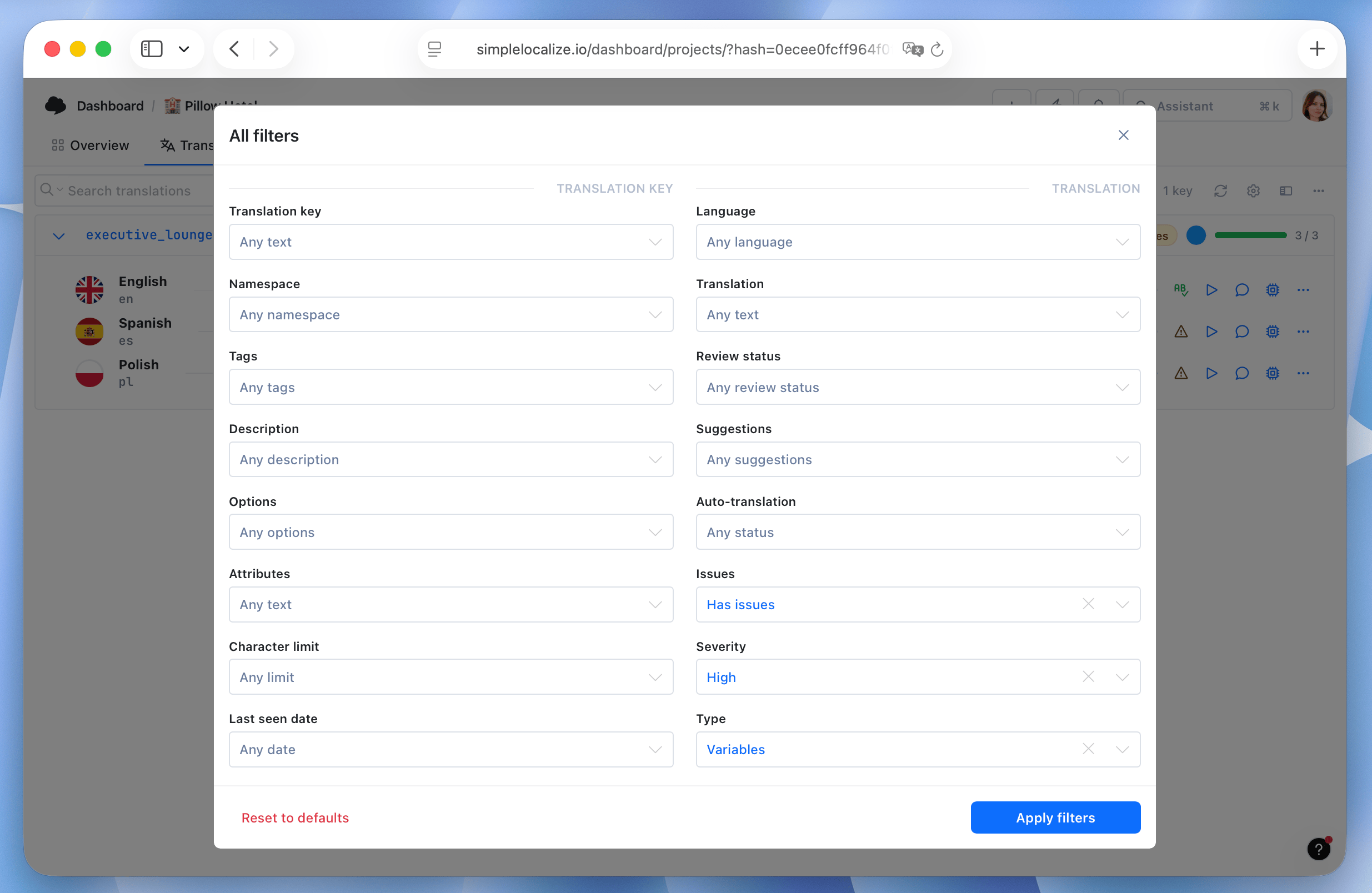Collapse the executive_lounge key row
The image size is (1372, 893).
click(59, 235)
